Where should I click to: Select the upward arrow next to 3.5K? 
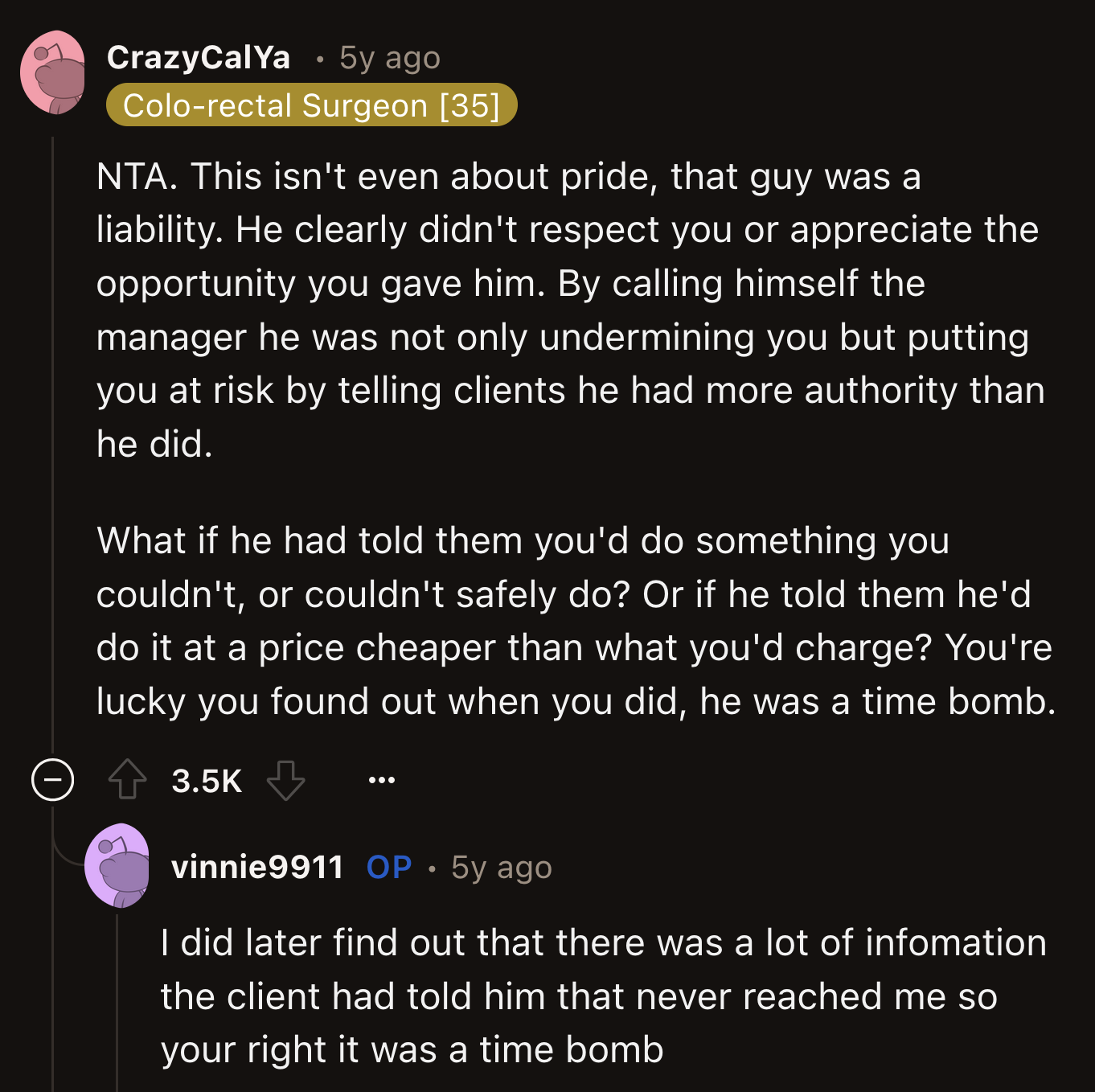[126, 778]
